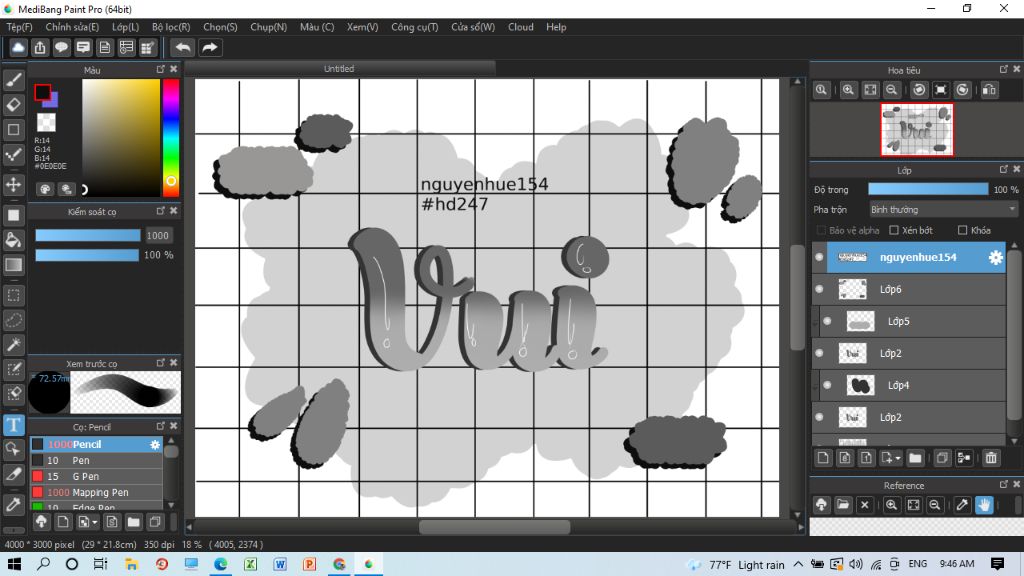1024x576 pixels.
Task: Toggle visibility of lower Lớp2 layer
Action: (x=819, y=417)
